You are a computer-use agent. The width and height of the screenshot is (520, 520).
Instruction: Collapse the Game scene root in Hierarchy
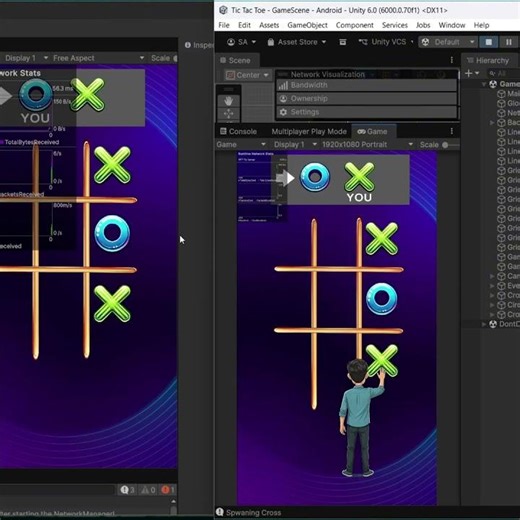(484, 84)
